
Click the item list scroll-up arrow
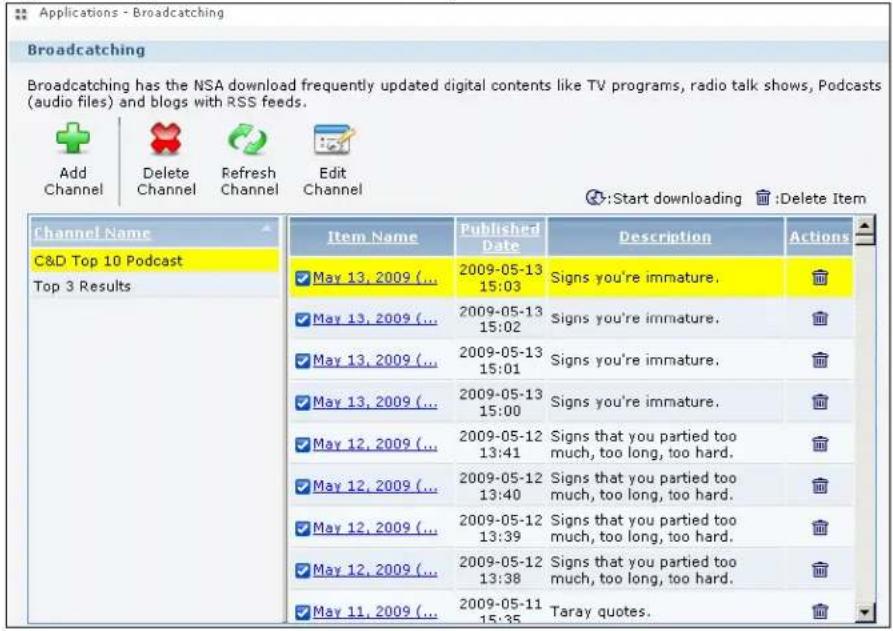(865, 224)
